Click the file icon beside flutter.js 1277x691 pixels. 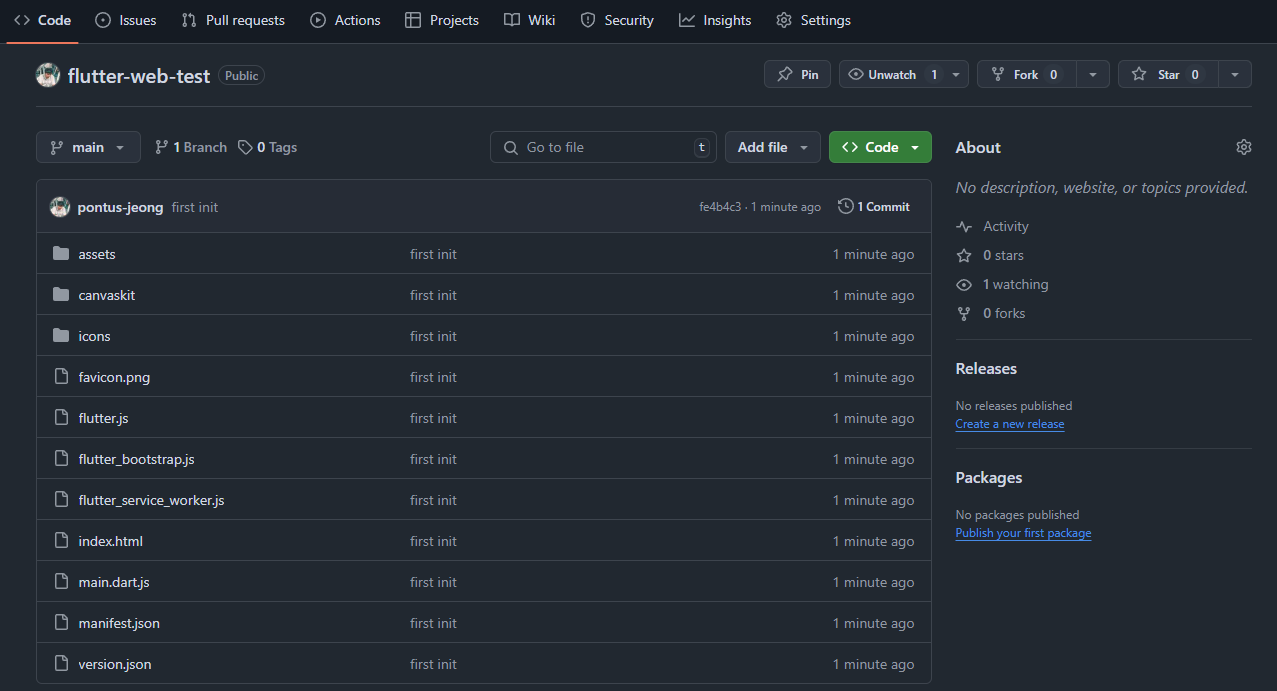(61, 418)
